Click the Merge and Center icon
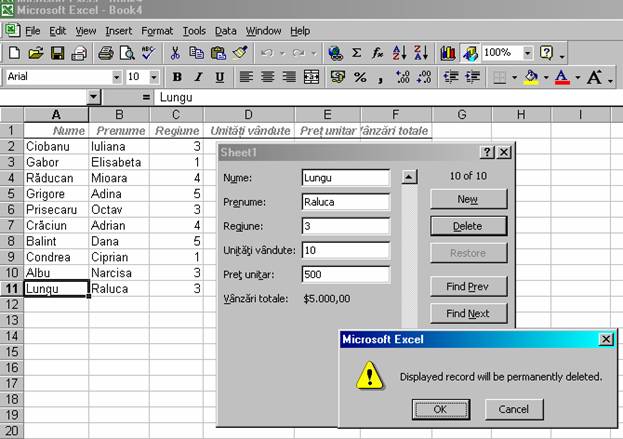 pyautogui.click(x=311, y=77)
